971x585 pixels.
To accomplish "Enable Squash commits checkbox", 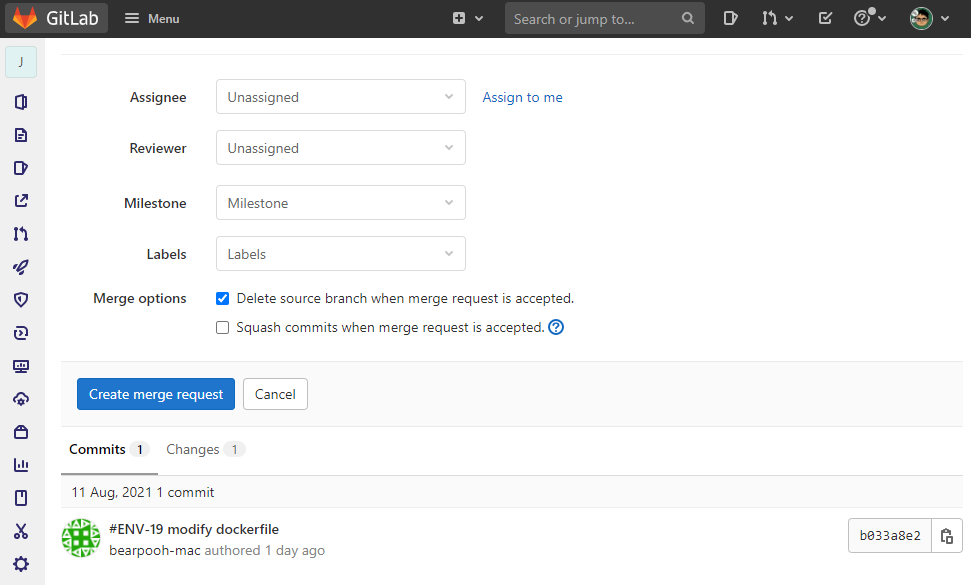I will [222, 327].
